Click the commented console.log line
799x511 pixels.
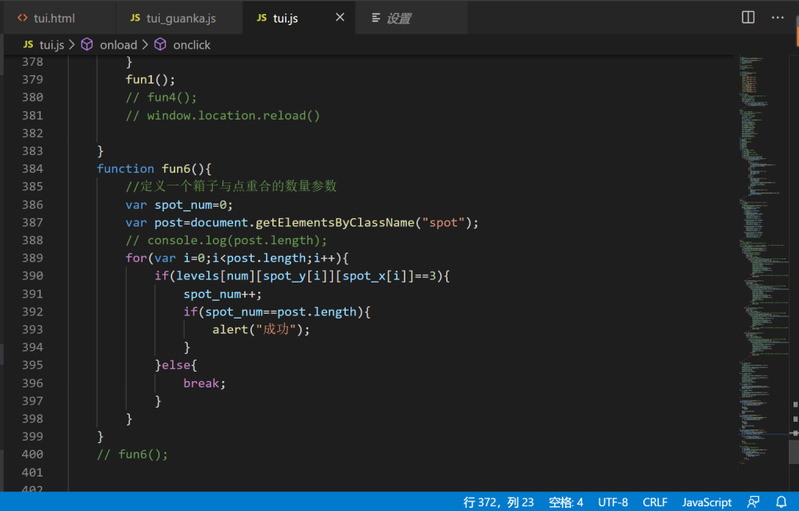[226, 240]
